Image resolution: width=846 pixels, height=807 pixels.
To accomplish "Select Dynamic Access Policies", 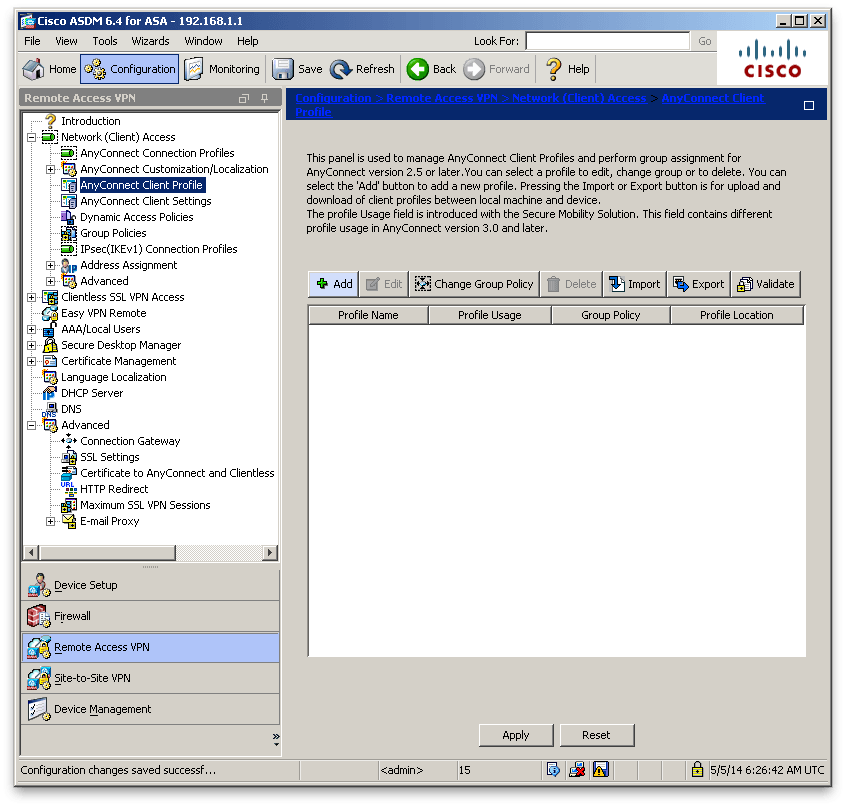I will tap(137, 217).
